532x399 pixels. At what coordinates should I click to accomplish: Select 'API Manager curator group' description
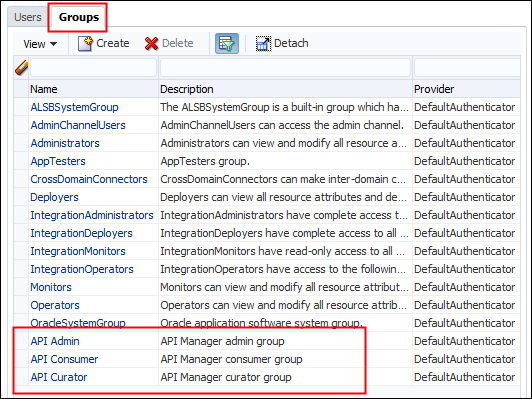[226, 377]
